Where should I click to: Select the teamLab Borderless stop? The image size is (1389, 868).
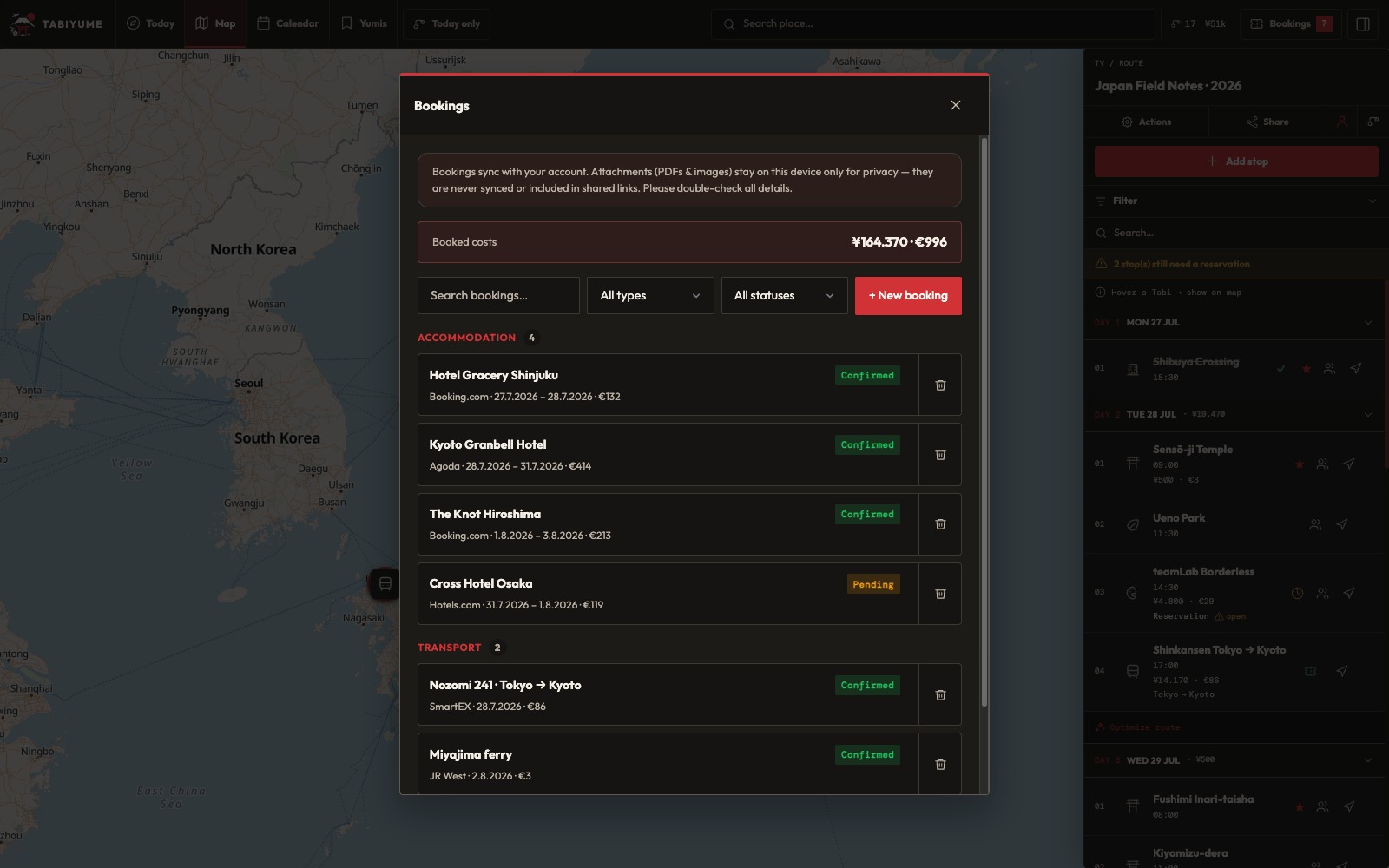pyautogui.click(x=1236, y=593)
